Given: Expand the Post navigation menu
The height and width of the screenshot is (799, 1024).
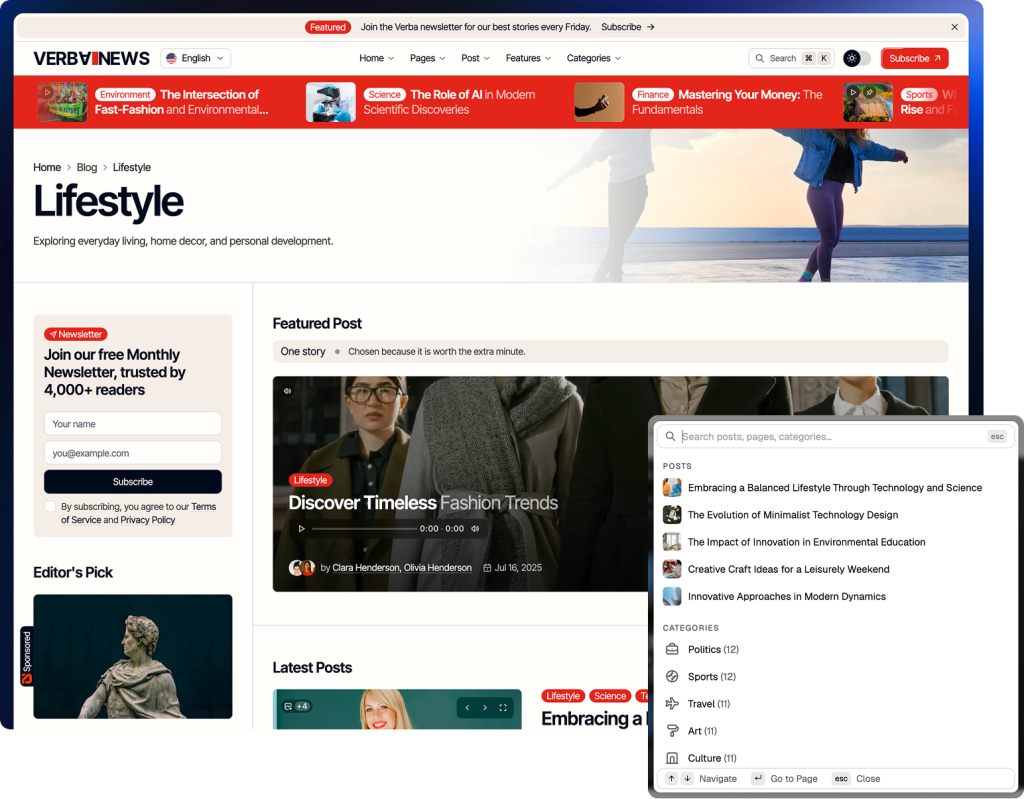Looking at the screenshot, I should [475, 58].
